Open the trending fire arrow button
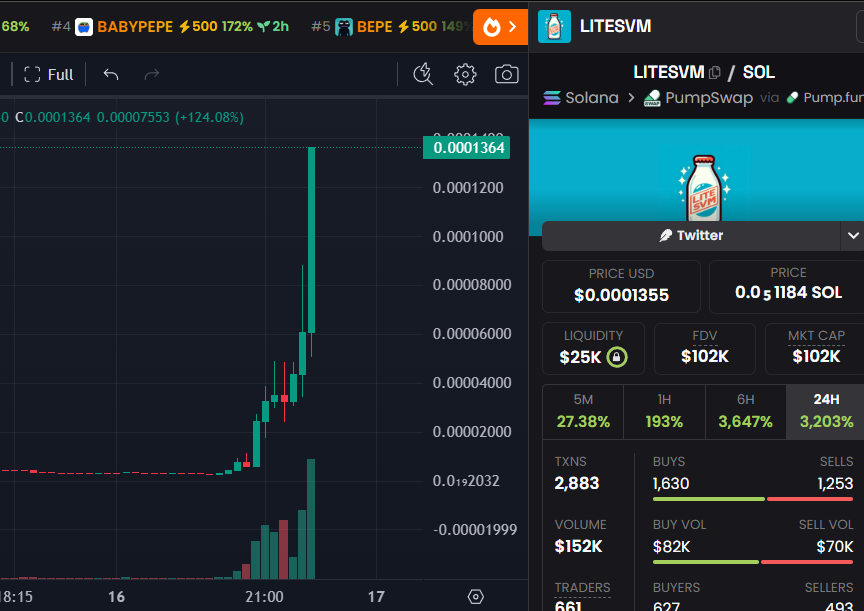This screenshot has width=864, height=611. click(500, 26)
